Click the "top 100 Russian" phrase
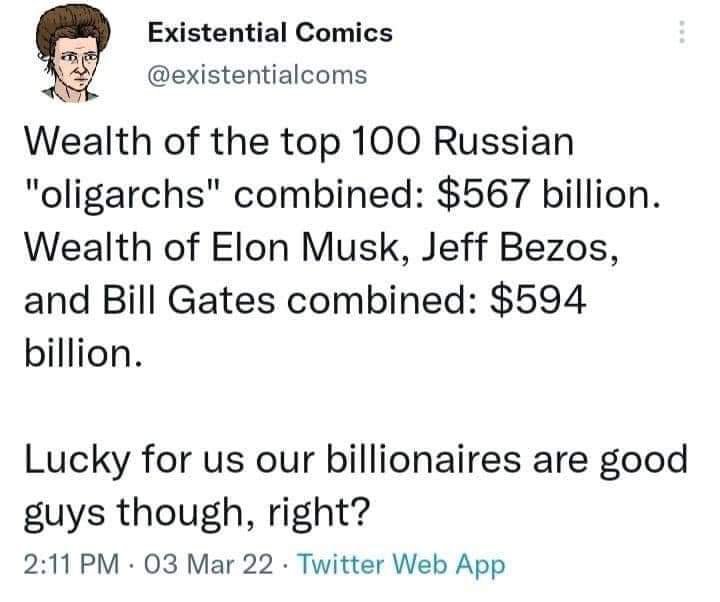 click(409, 141)
